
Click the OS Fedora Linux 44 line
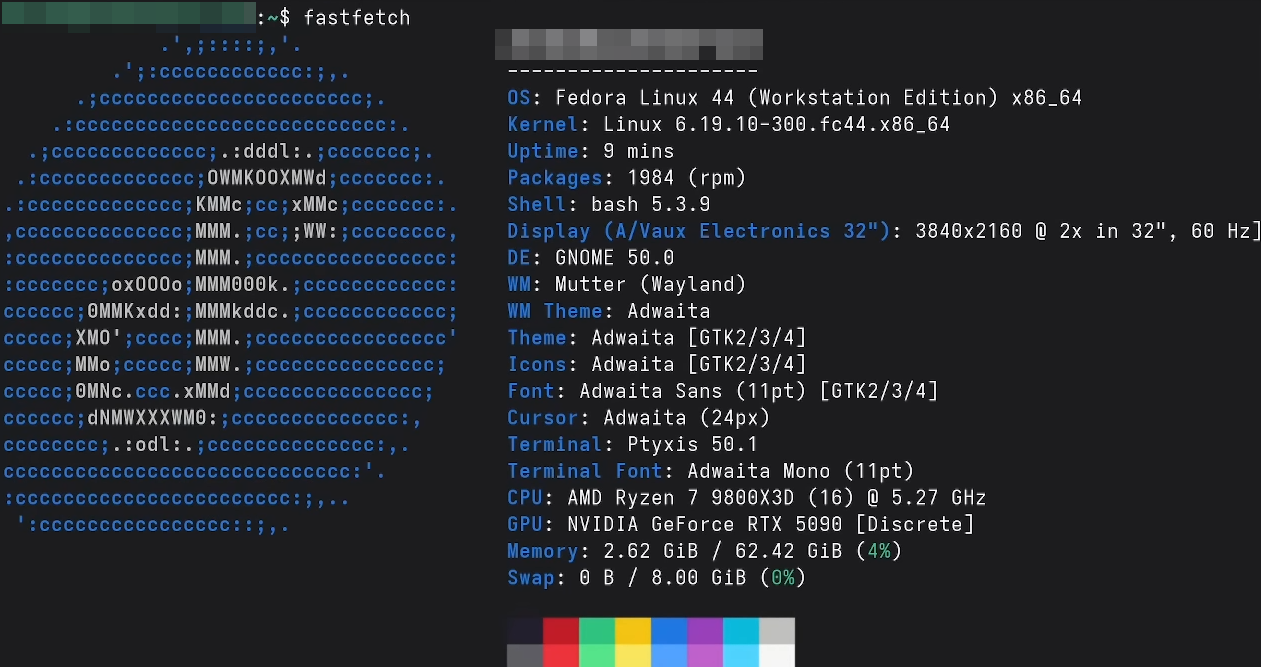point(795,98)
